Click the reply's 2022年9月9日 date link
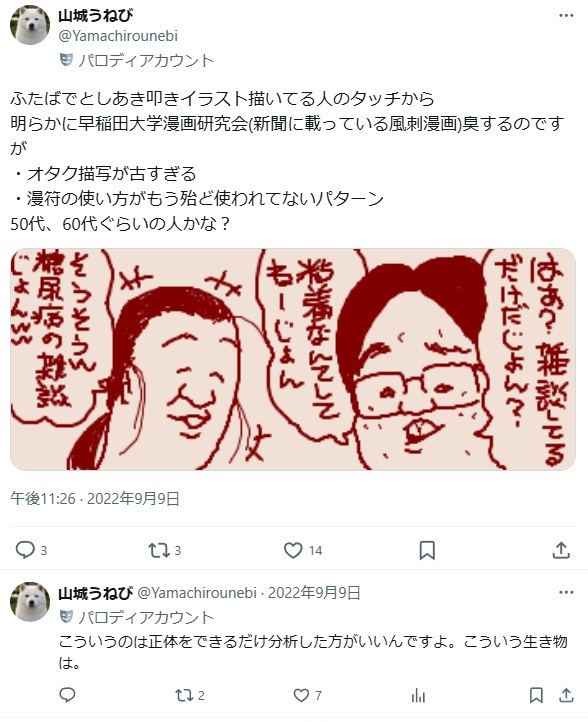This screenshot has height=722, width=588. 314,593
